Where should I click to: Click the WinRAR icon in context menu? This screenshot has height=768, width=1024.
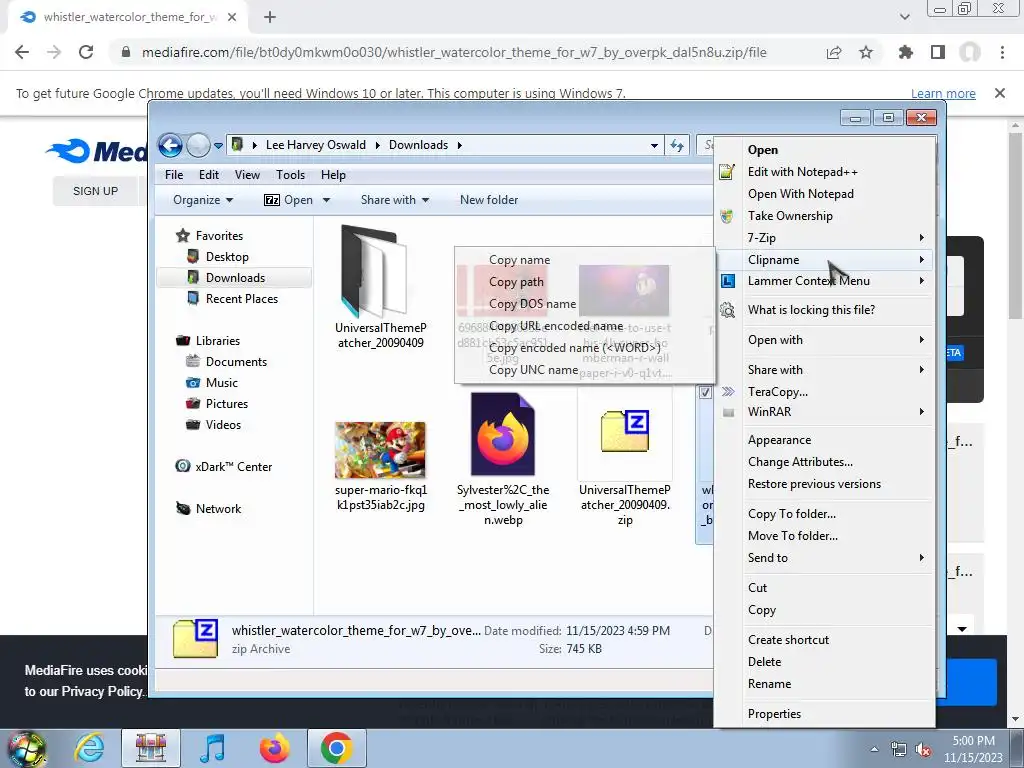point(728,412)
